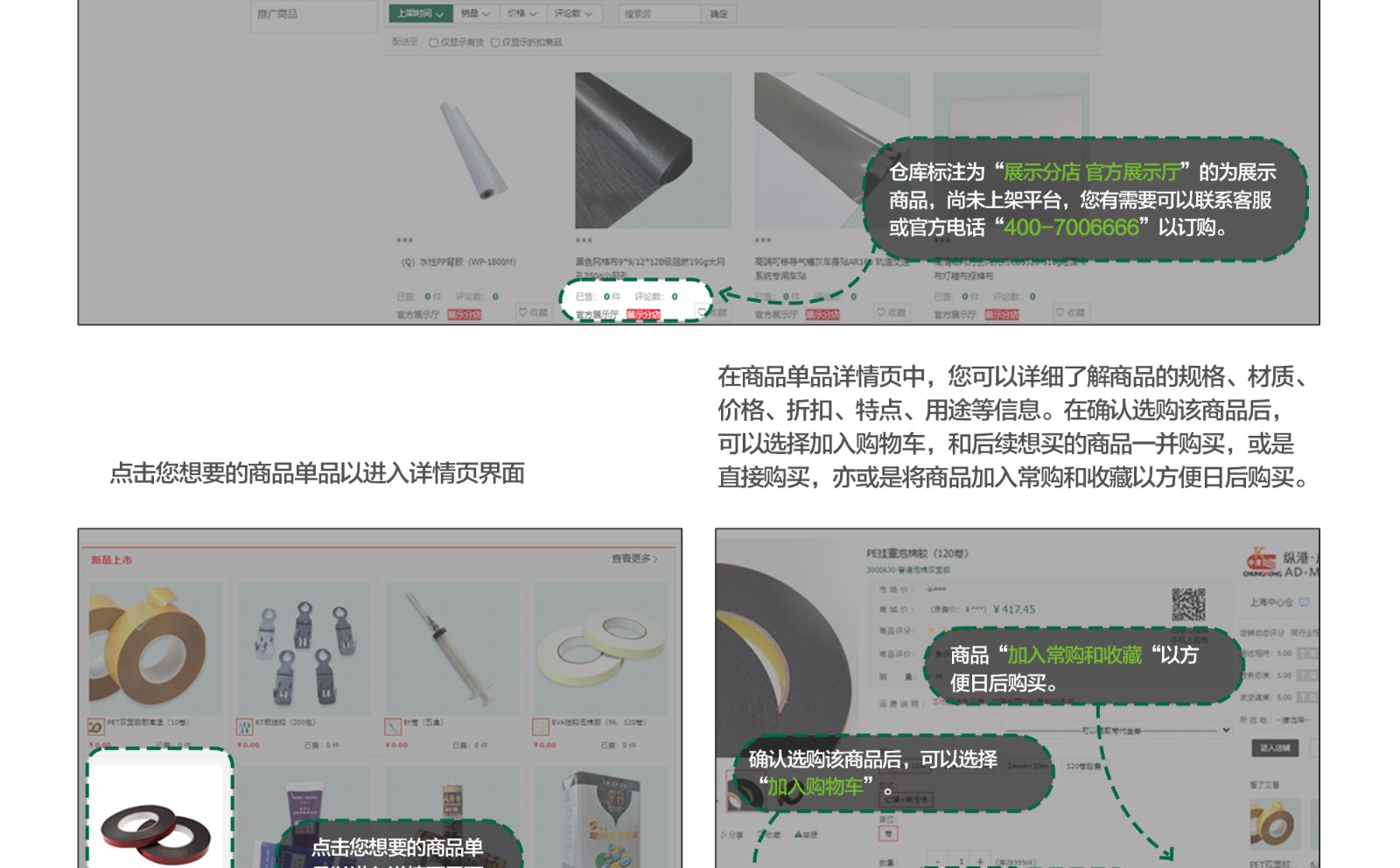Click the 确定 search confirm button
1400x868 pixels.
[718, 13]
